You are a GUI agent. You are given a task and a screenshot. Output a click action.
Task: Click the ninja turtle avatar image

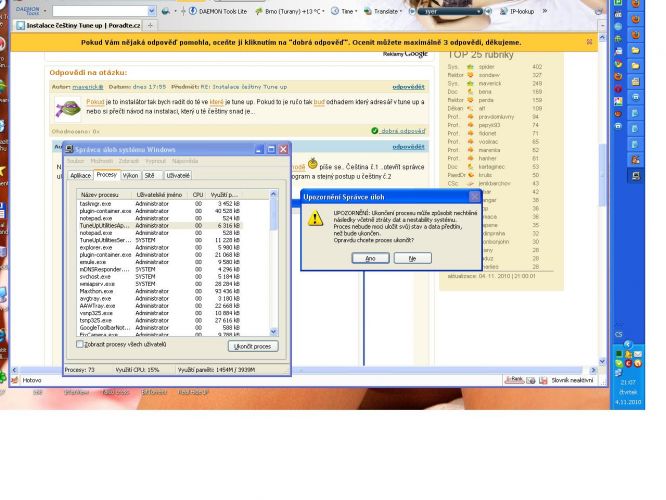[x=68, y=108]
